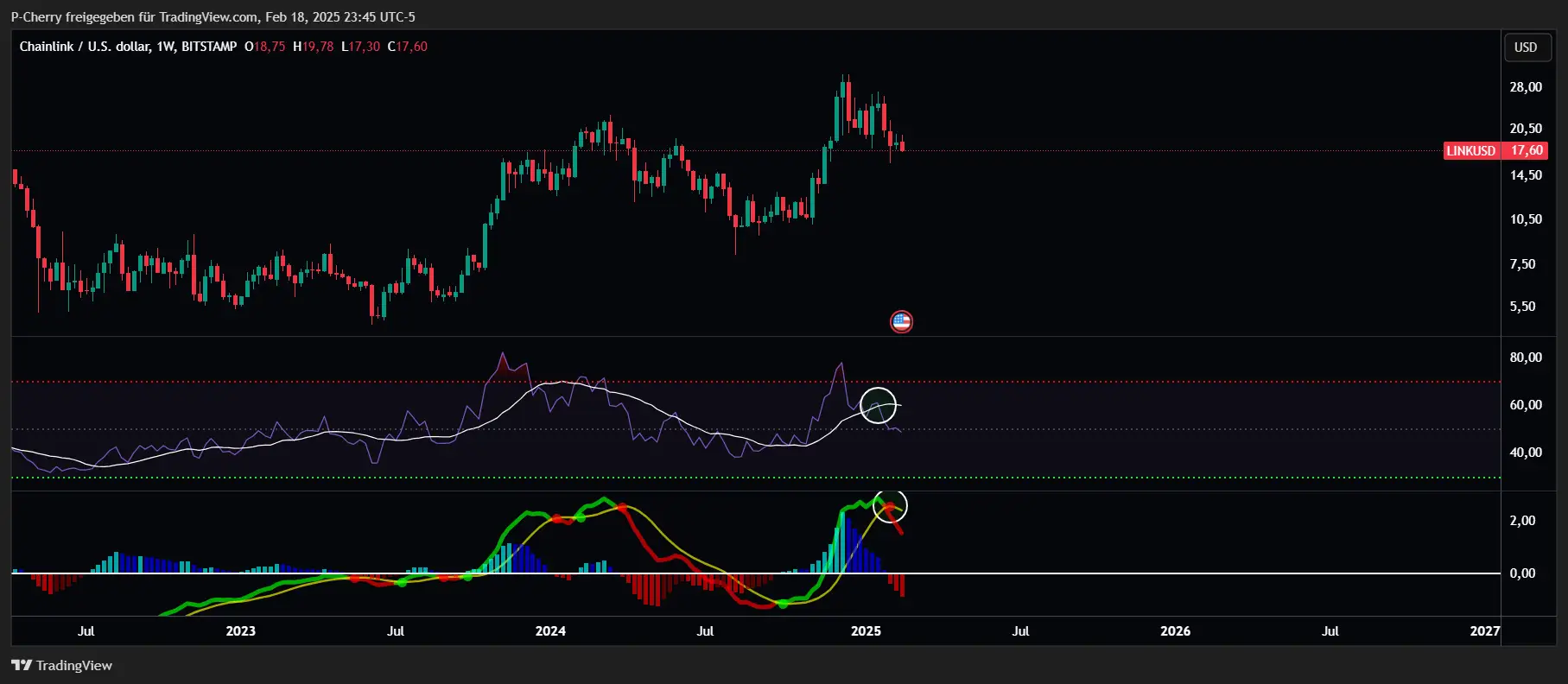Select the low value L17,30

pyautogui.click(x=360, y=47)
